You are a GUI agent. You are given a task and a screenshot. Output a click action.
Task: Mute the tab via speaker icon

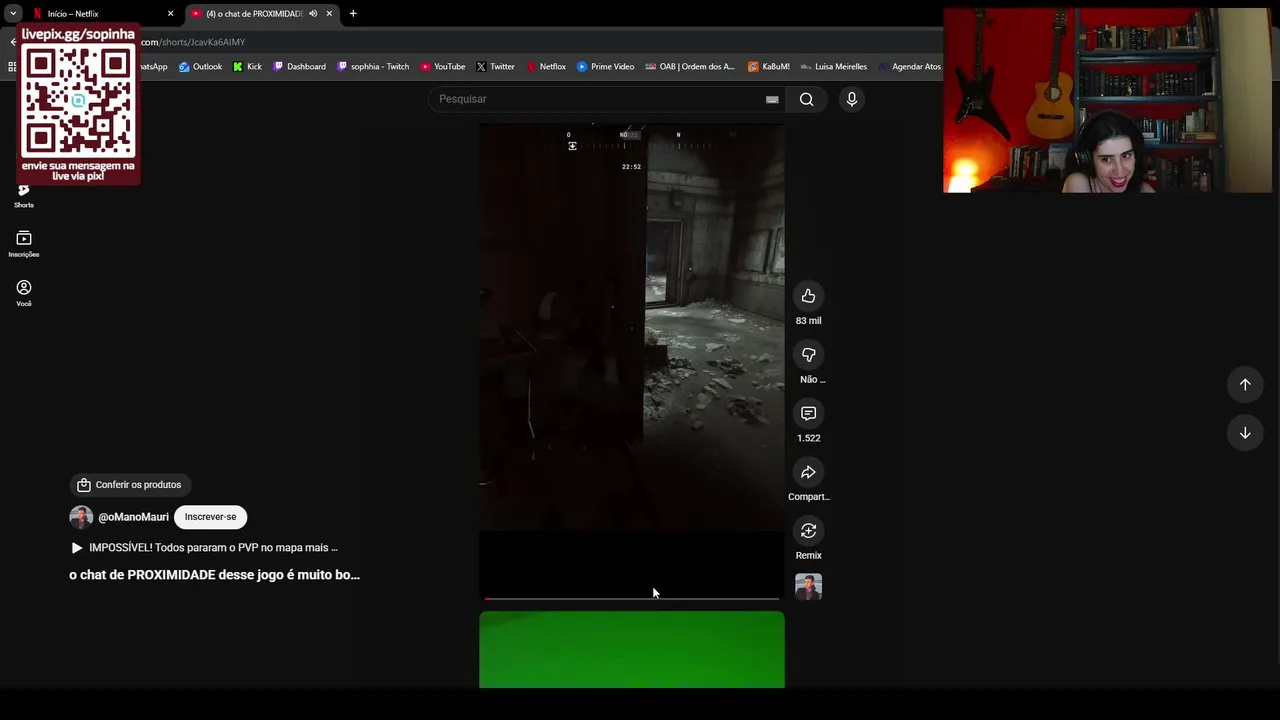point(313,14)
